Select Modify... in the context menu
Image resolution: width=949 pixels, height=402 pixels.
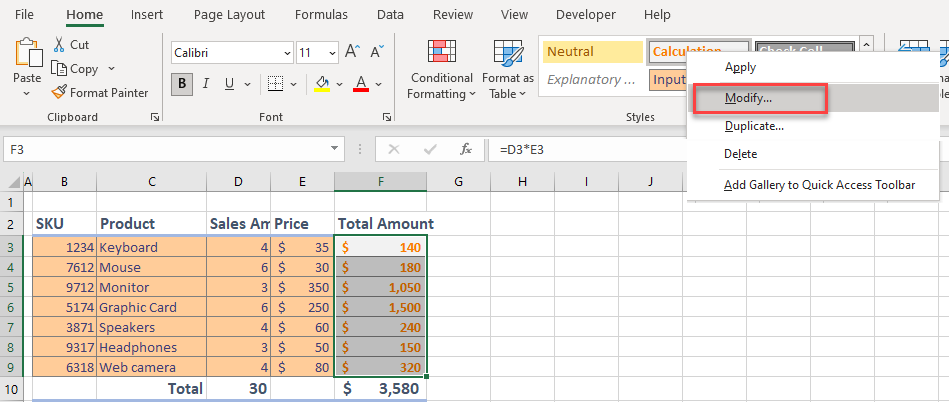(748, 98)
